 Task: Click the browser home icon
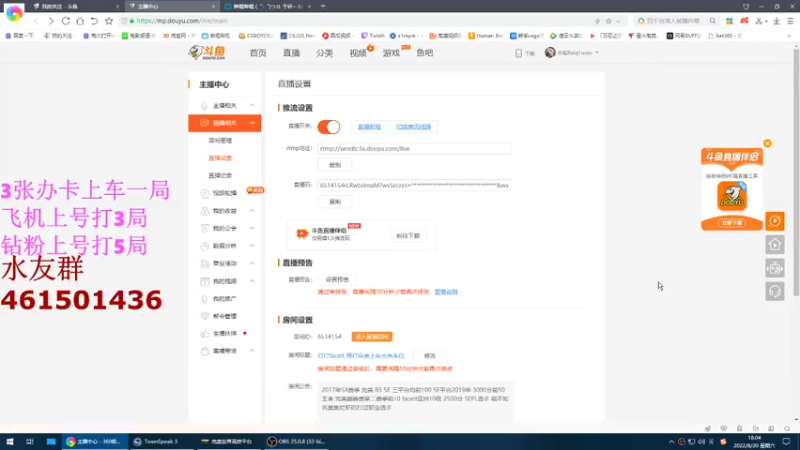80,21
